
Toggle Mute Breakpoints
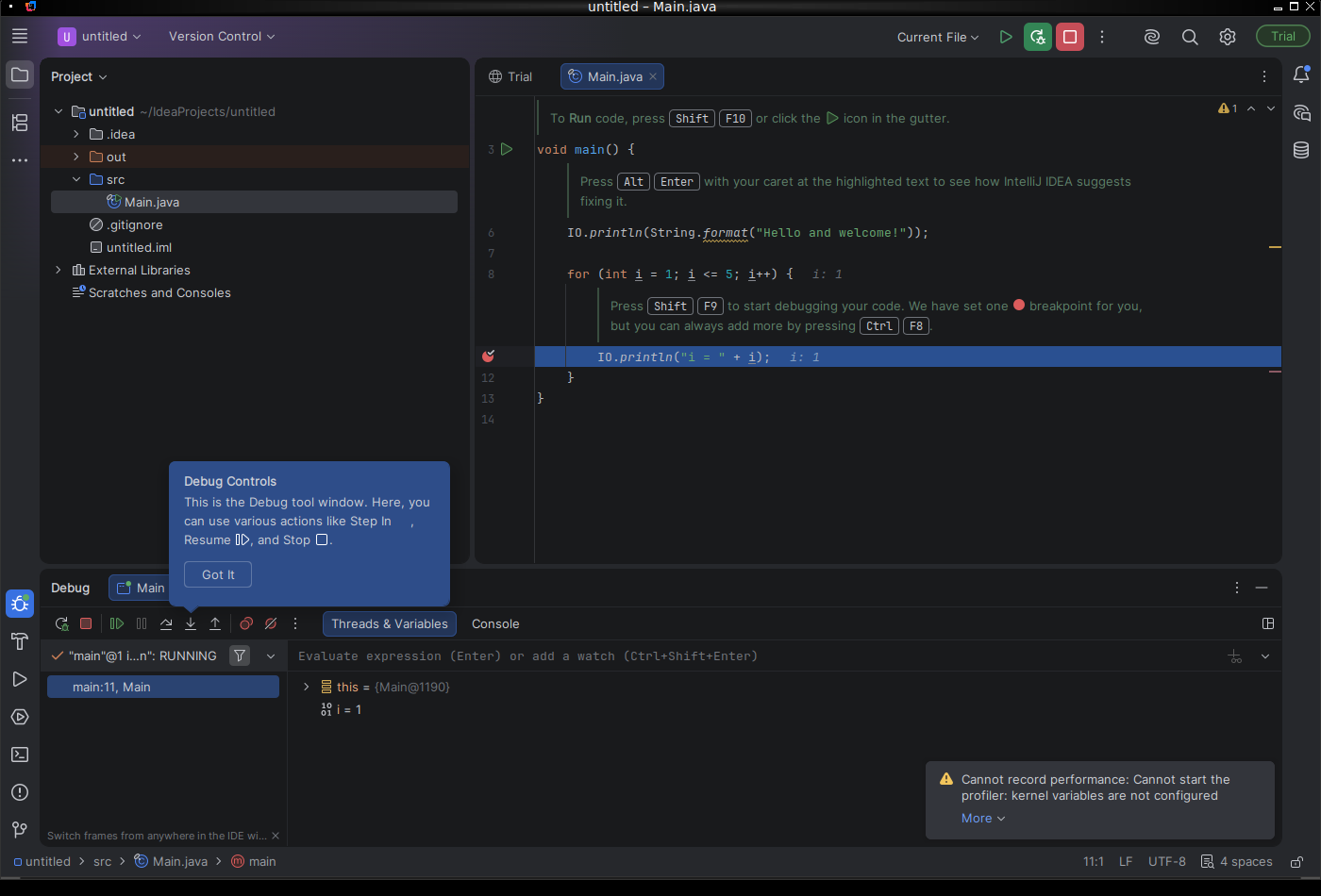271,623
